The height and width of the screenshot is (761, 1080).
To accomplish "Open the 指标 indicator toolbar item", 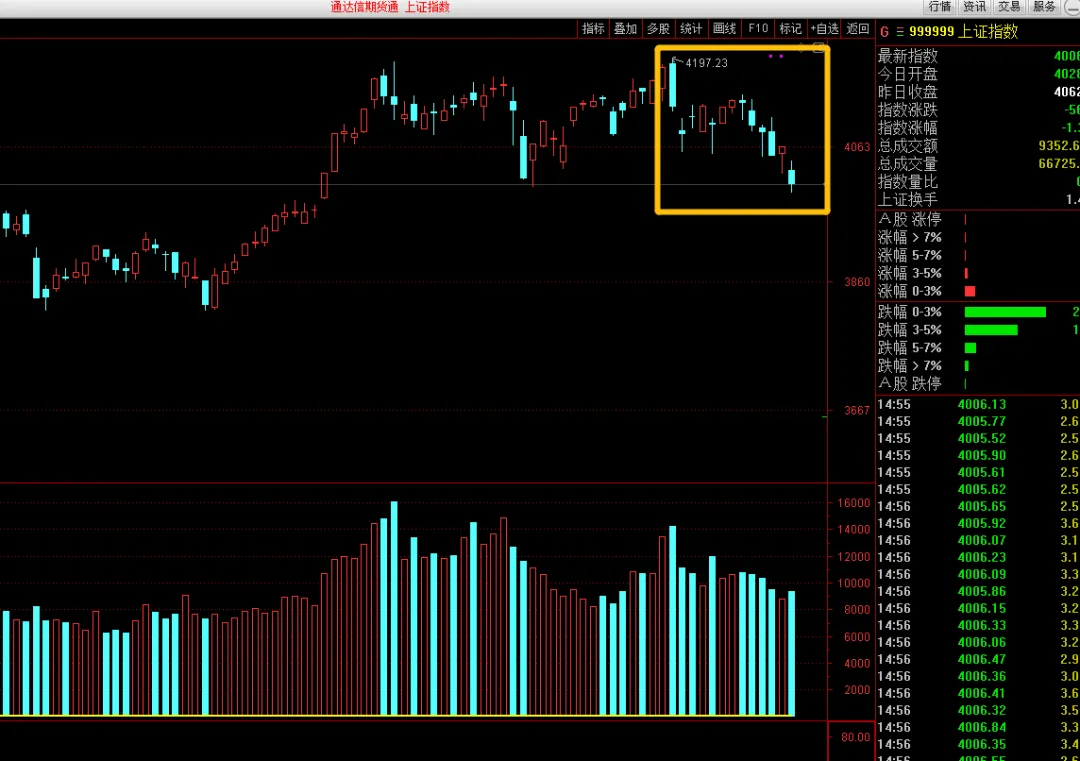I will [593, 28].
